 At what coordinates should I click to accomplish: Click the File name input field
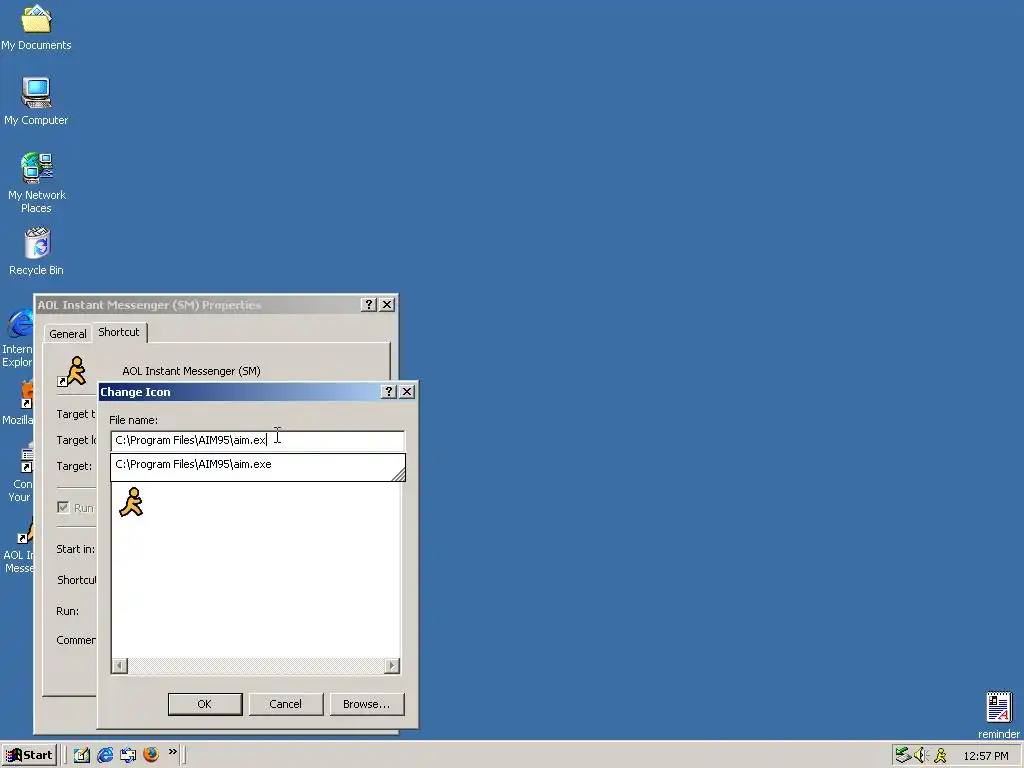(x=258, y=440)
